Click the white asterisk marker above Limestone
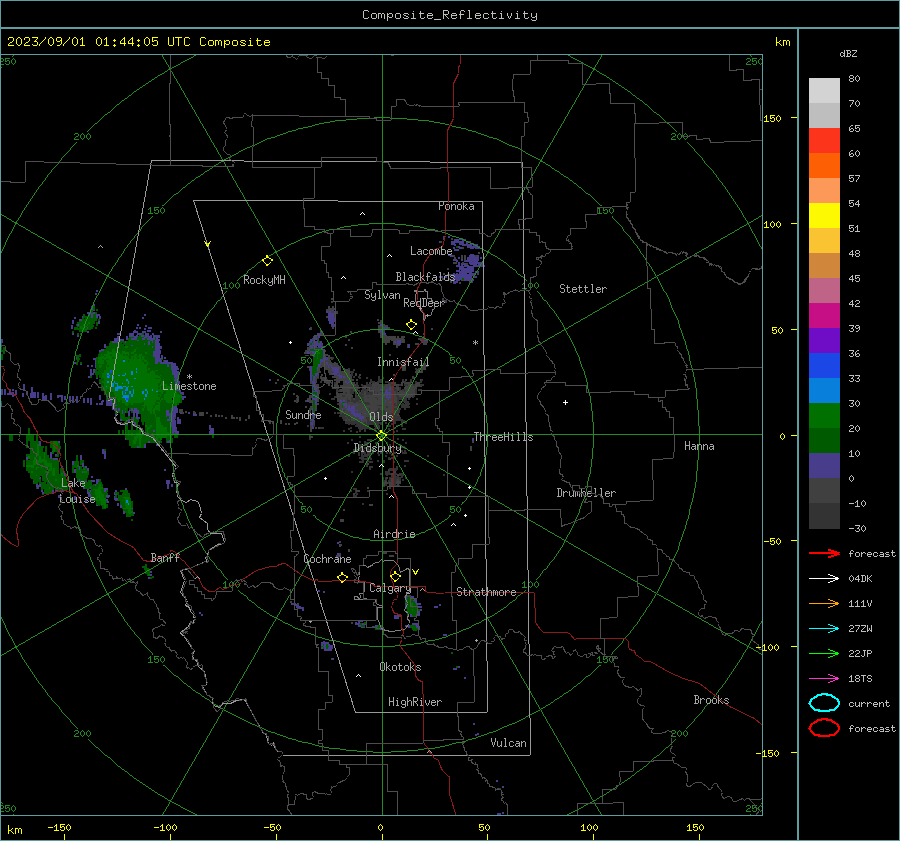The height and width of the screenshot is (841, 900). tap(189, 377)
